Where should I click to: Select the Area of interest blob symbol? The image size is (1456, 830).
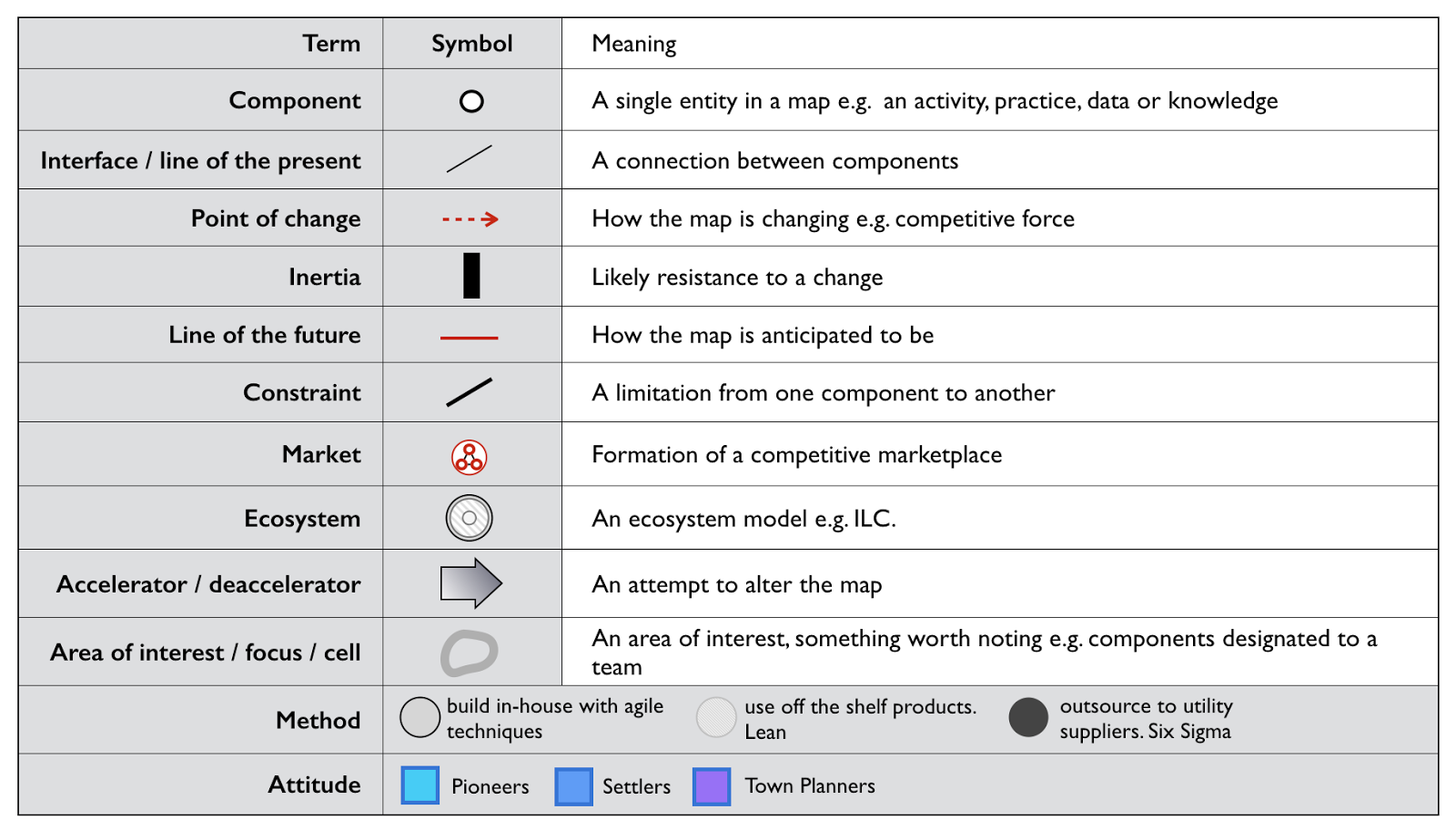coord(470,653)
